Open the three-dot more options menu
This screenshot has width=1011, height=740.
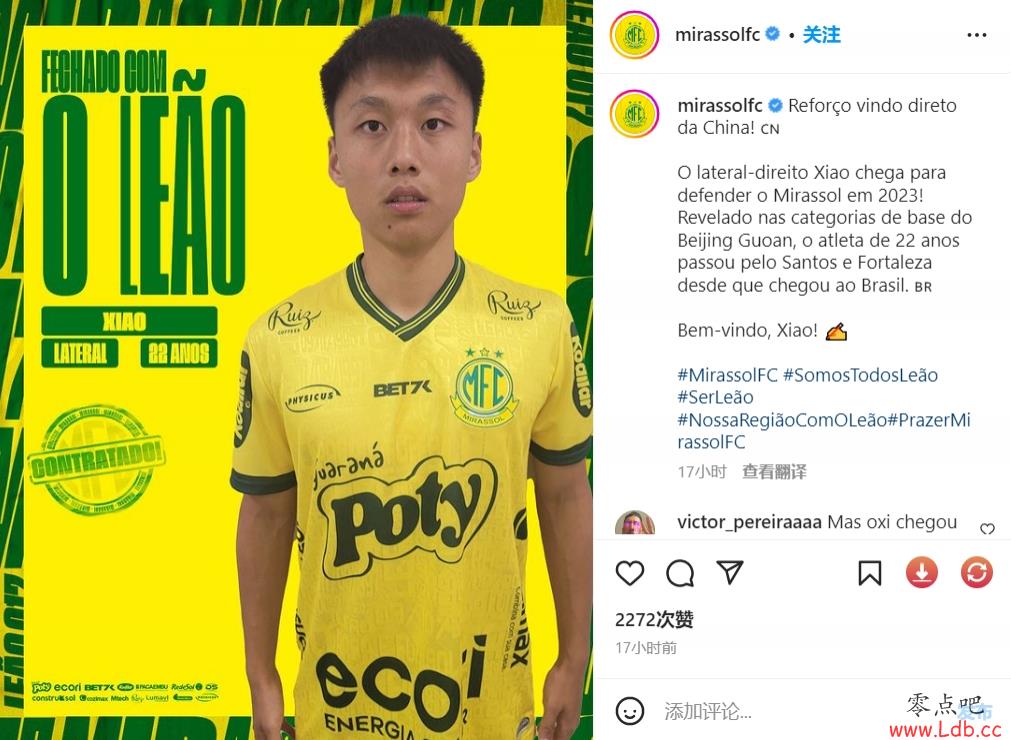pos(977,35)
